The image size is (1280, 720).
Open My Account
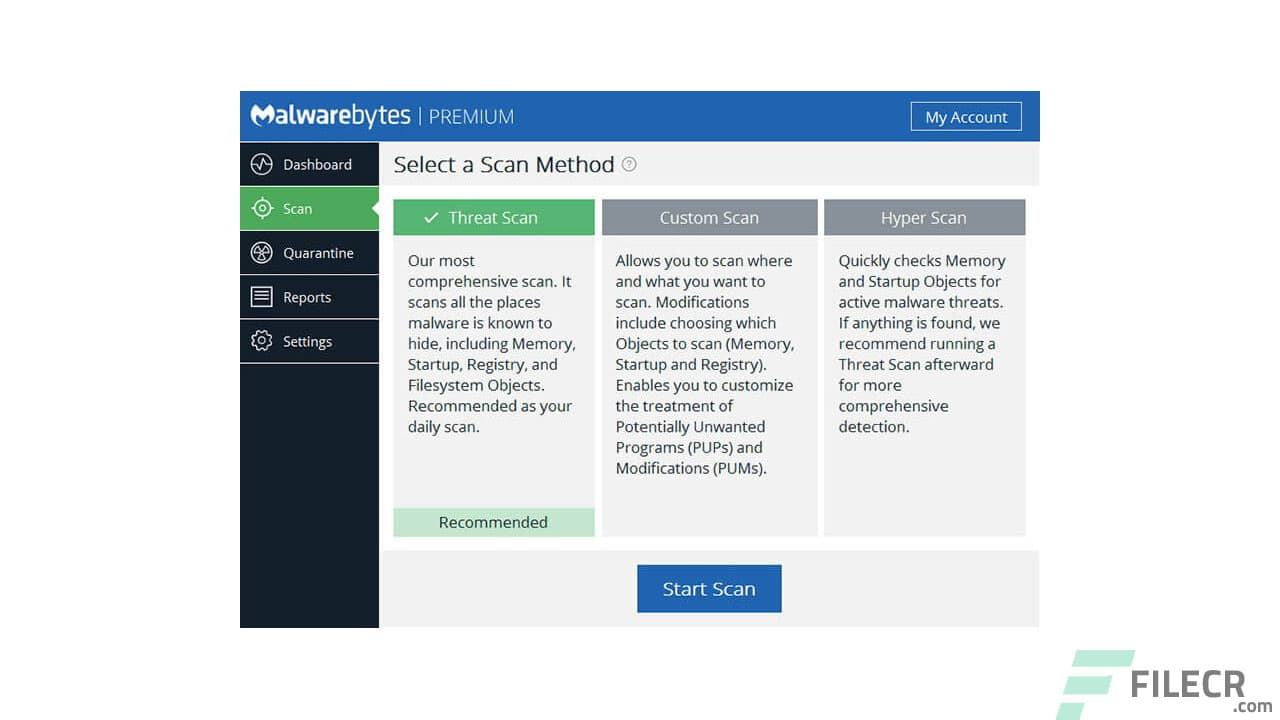click(965, 116)
